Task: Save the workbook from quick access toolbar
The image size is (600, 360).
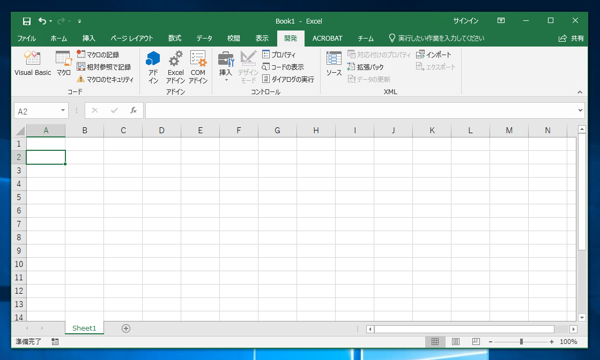Action: [26, 21]
